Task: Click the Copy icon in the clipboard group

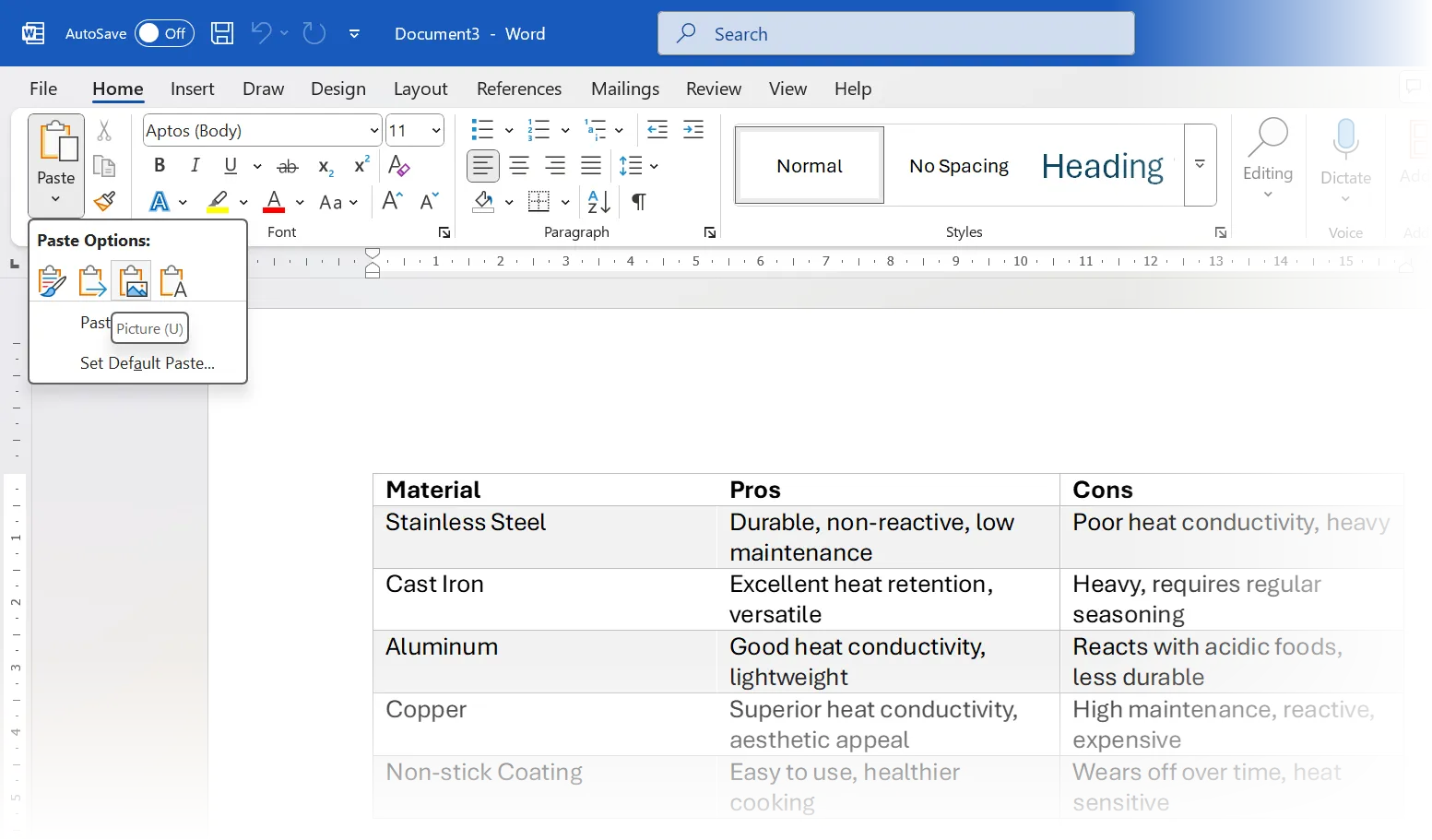Action: point(104,166)
